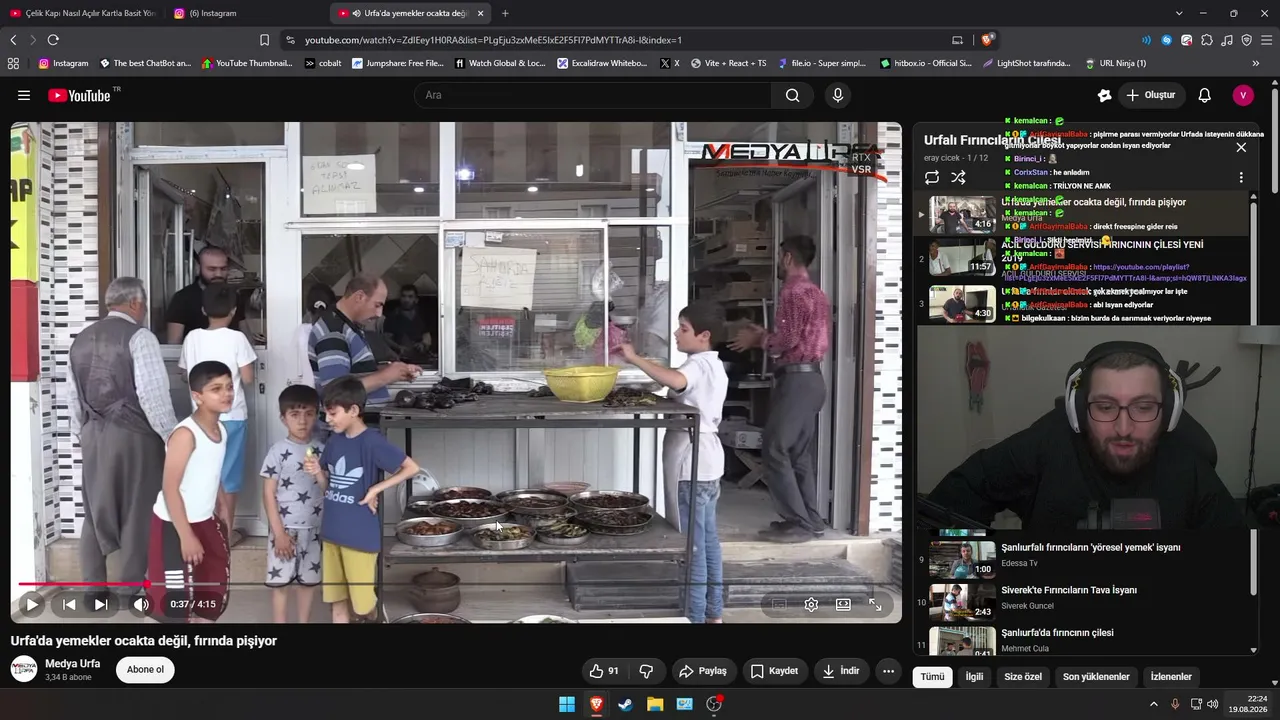The height and width of the screenshot is (720, 1280).
Task: Open the Instagram bookmark
Action: click(x=63, y=63)
